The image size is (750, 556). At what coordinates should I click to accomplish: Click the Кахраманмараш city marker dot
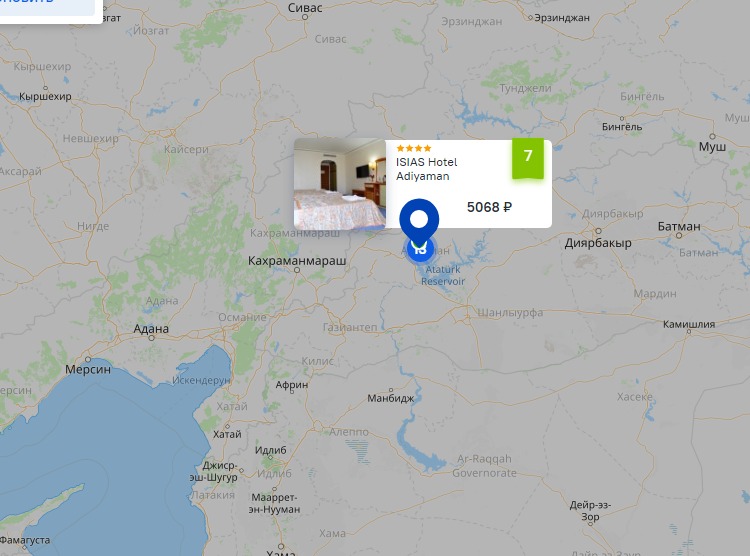pos(297,270)
